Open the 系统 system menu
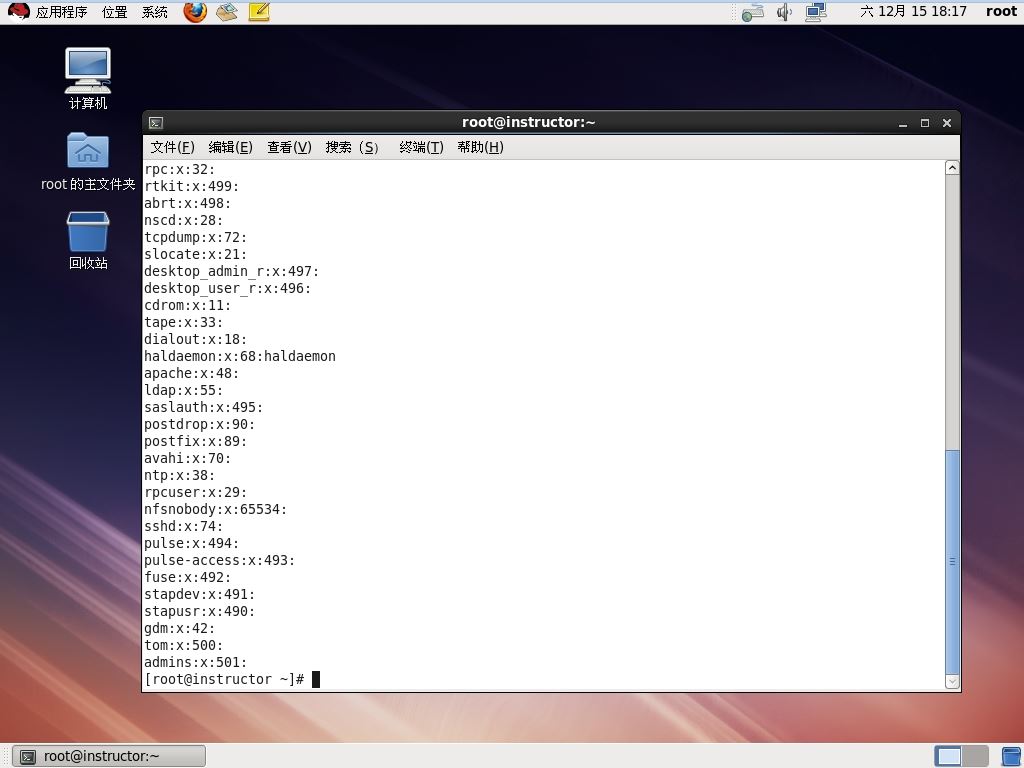Viewport: 1024px width, 768px height. (155, 12)
